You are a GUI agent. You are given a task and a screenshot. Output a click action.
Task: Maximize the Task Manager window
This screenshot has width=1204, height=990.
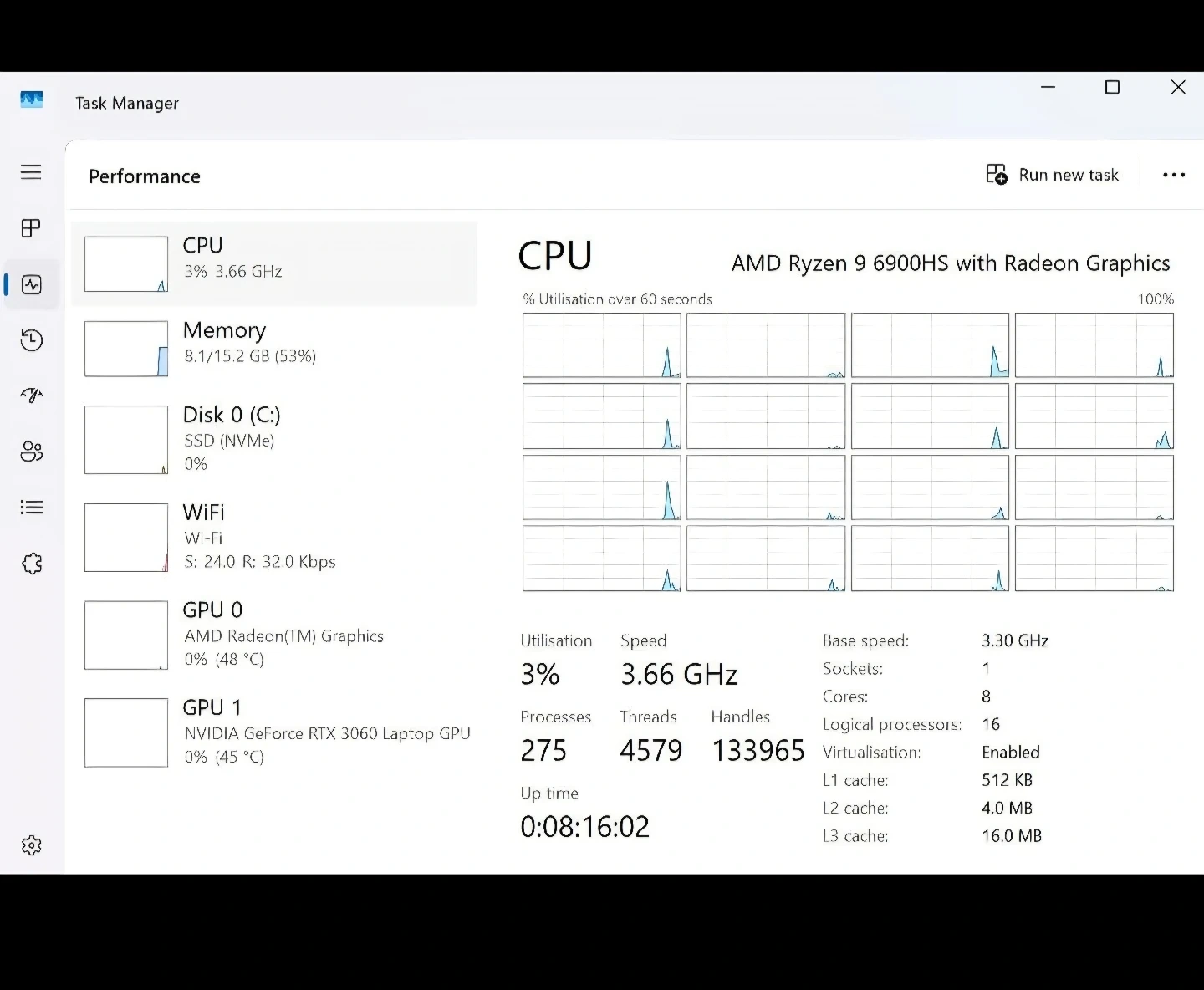[1112, 88]
